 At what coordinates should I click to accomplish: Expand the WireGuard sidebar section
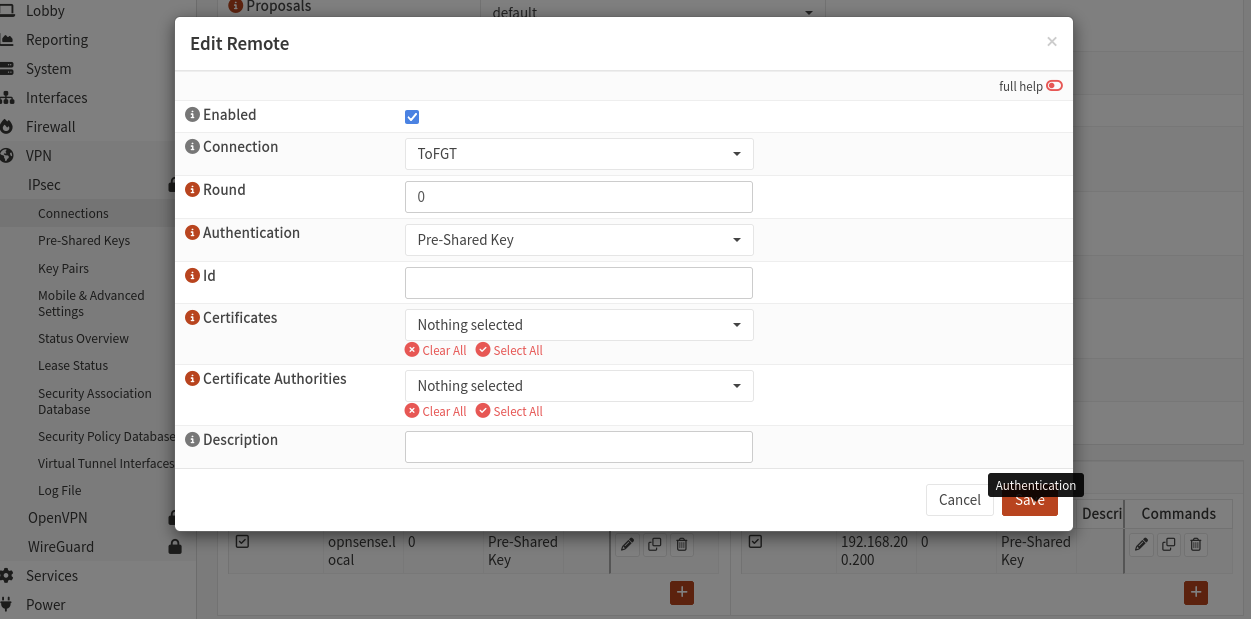point(61,547)
